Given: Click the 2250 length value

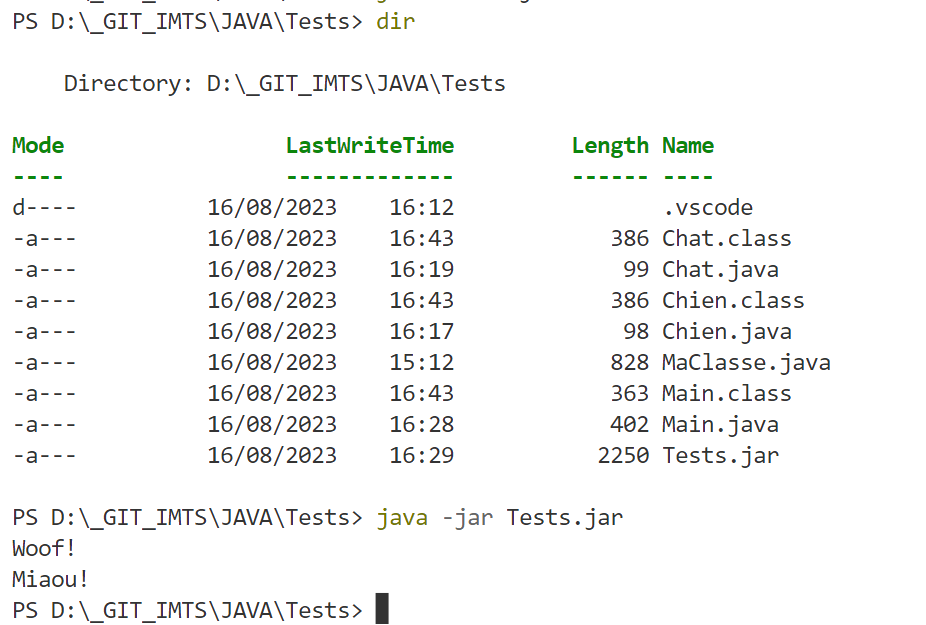Looking at the screenshot, I should click(623, 456).
